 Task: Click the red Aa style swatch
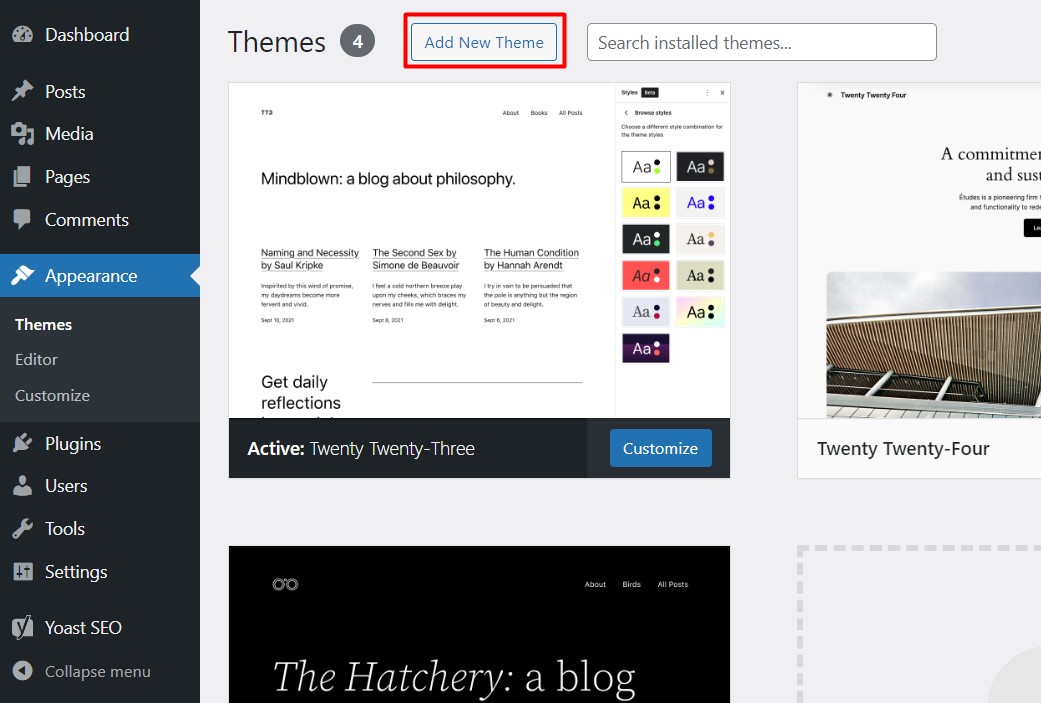click(646, 275)
